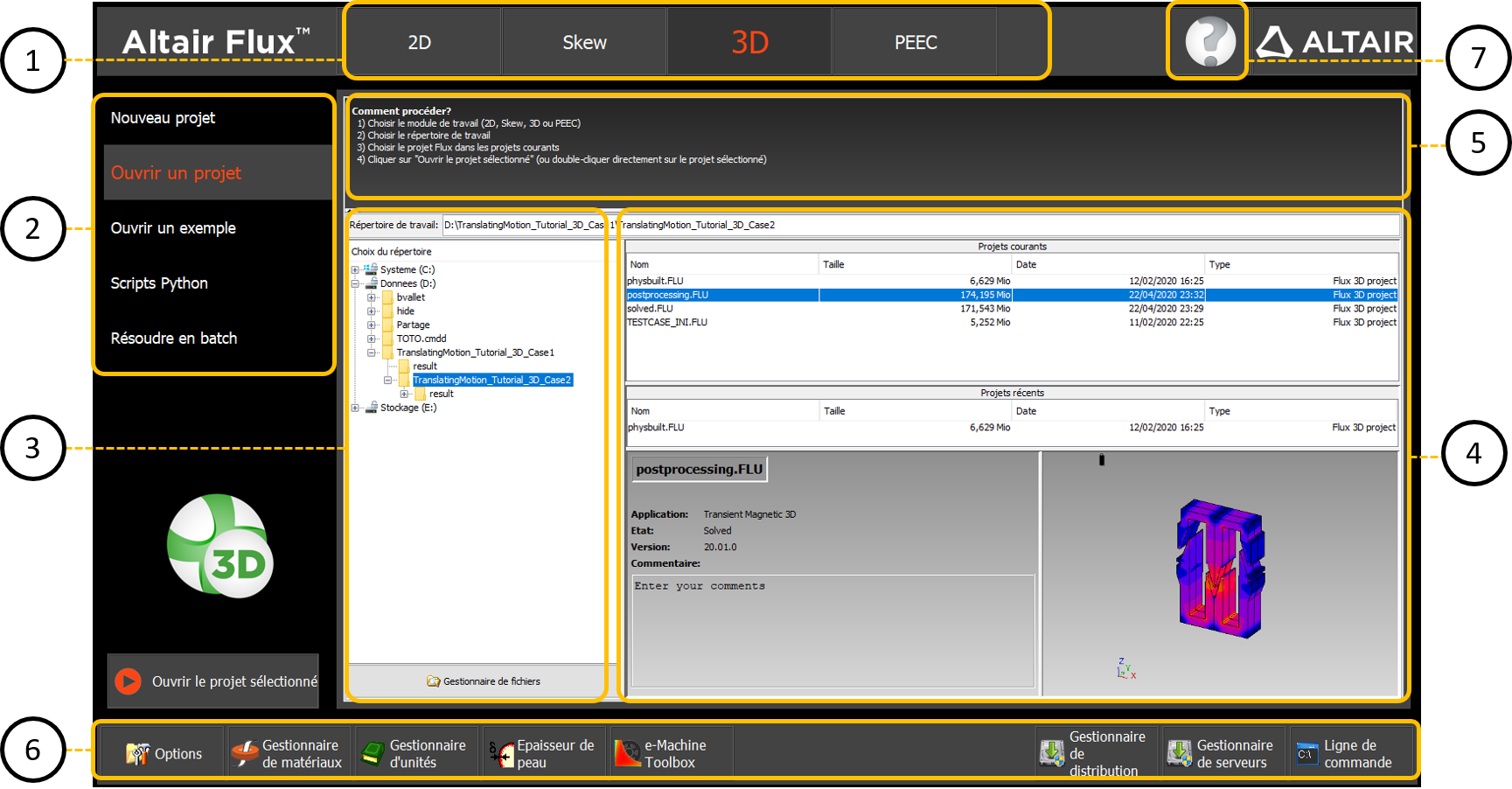Open Gestionnaire de matériaux tool
Screen dimensions: 1512x789
[x=288, y=753]
